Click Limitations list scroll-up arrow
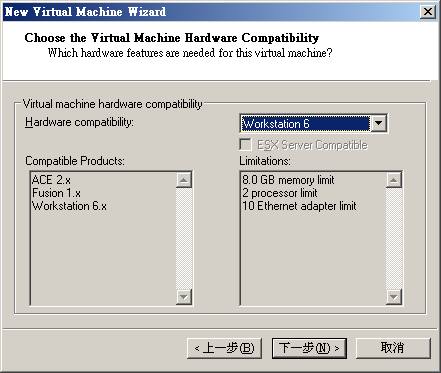 [x=394, y=180]
